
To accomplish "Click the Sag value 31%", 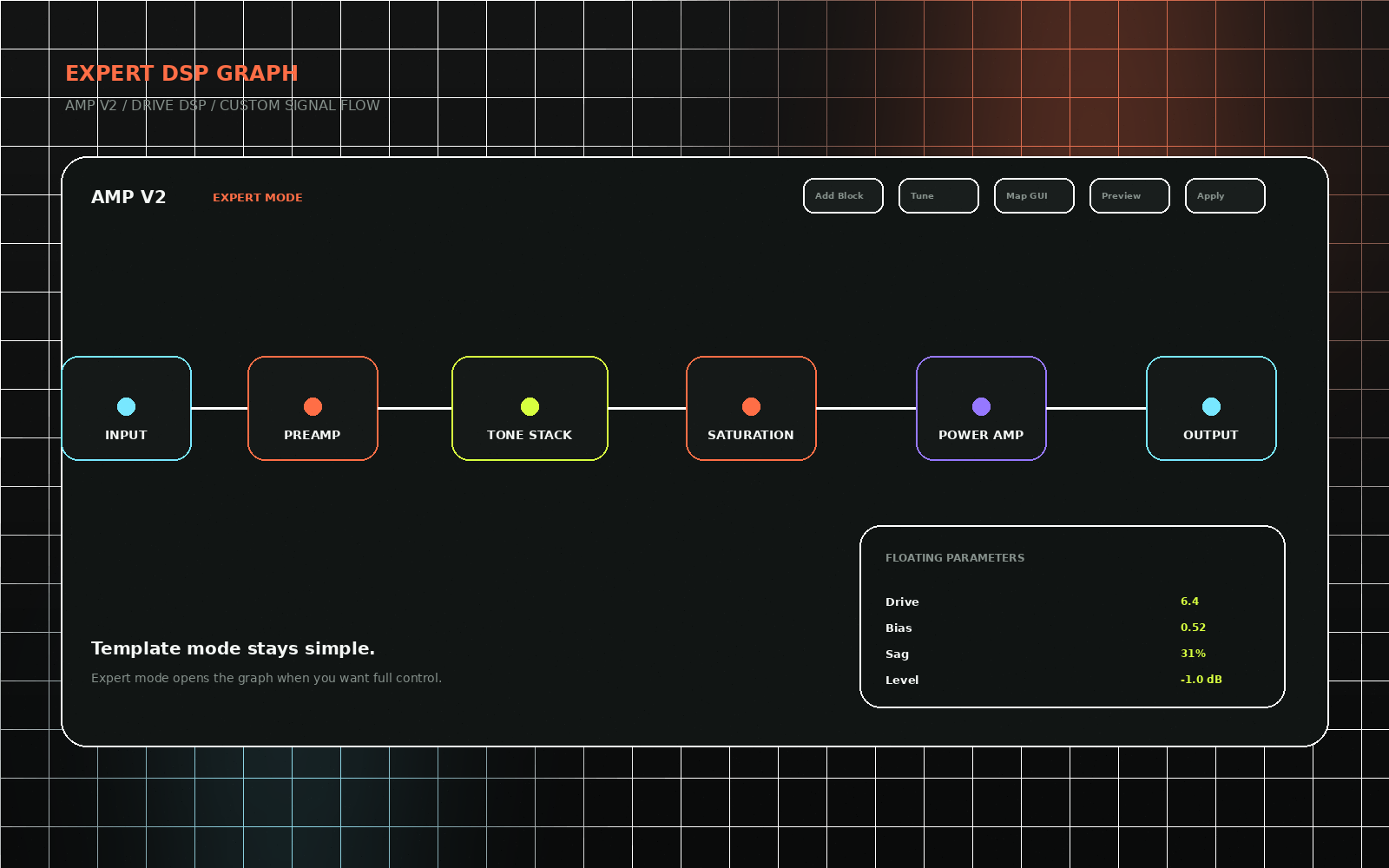I will coord(1193,653).
